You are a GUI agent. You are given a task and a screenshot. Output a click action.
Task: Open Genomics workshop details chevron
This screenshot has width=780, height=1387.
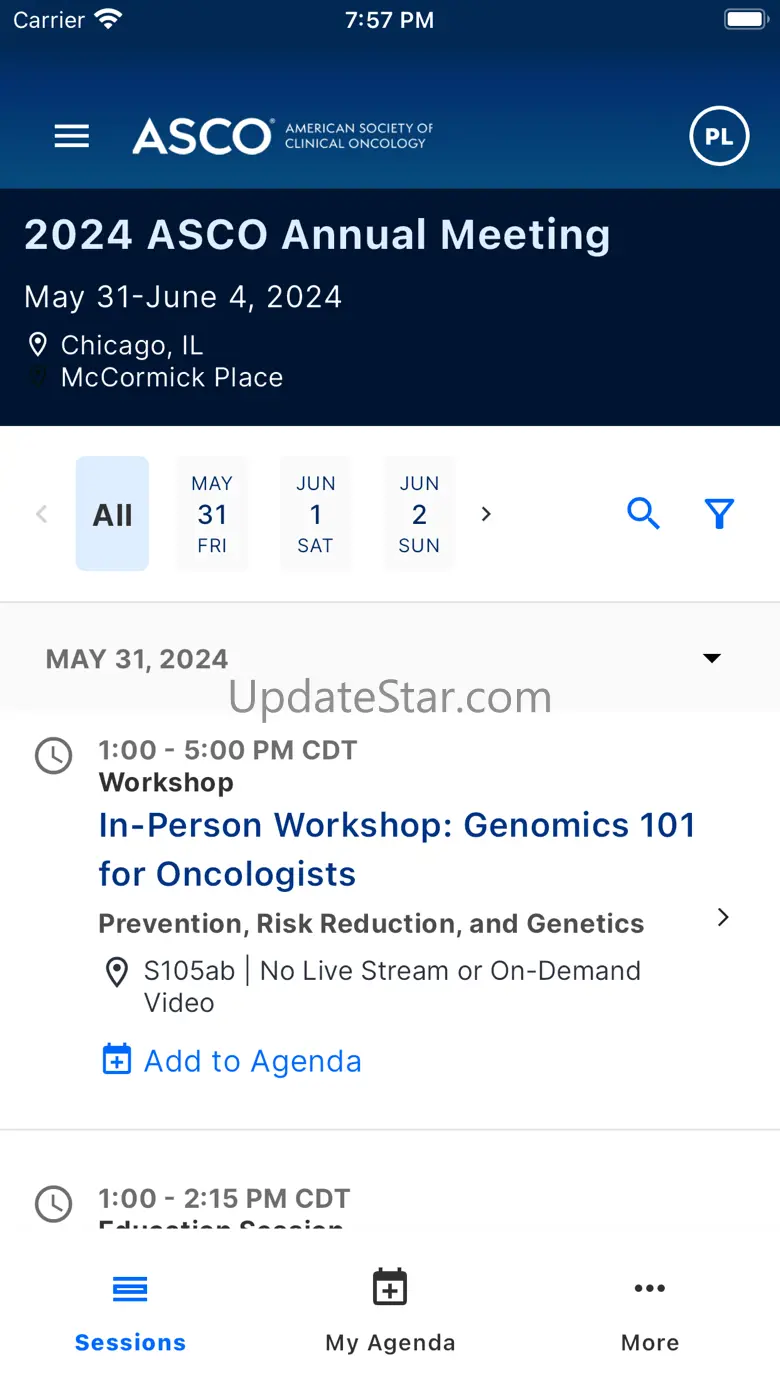[723, 917]
